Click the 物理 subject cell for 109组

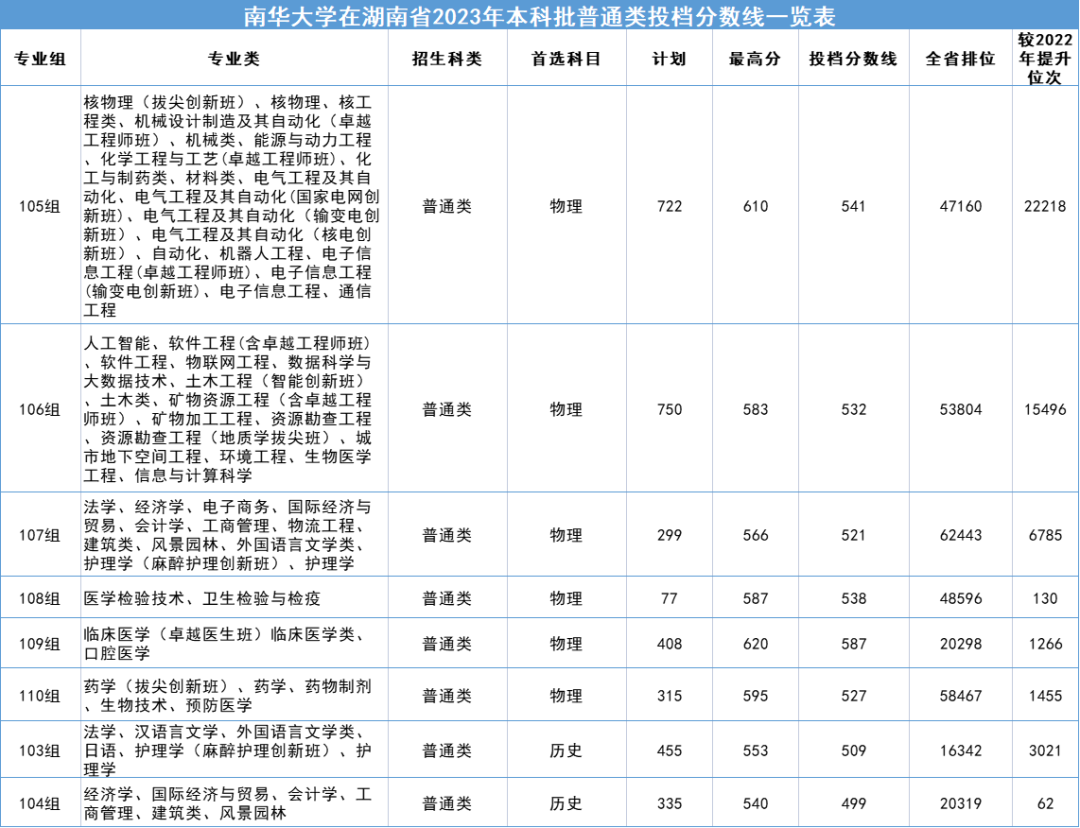(567, 644)
